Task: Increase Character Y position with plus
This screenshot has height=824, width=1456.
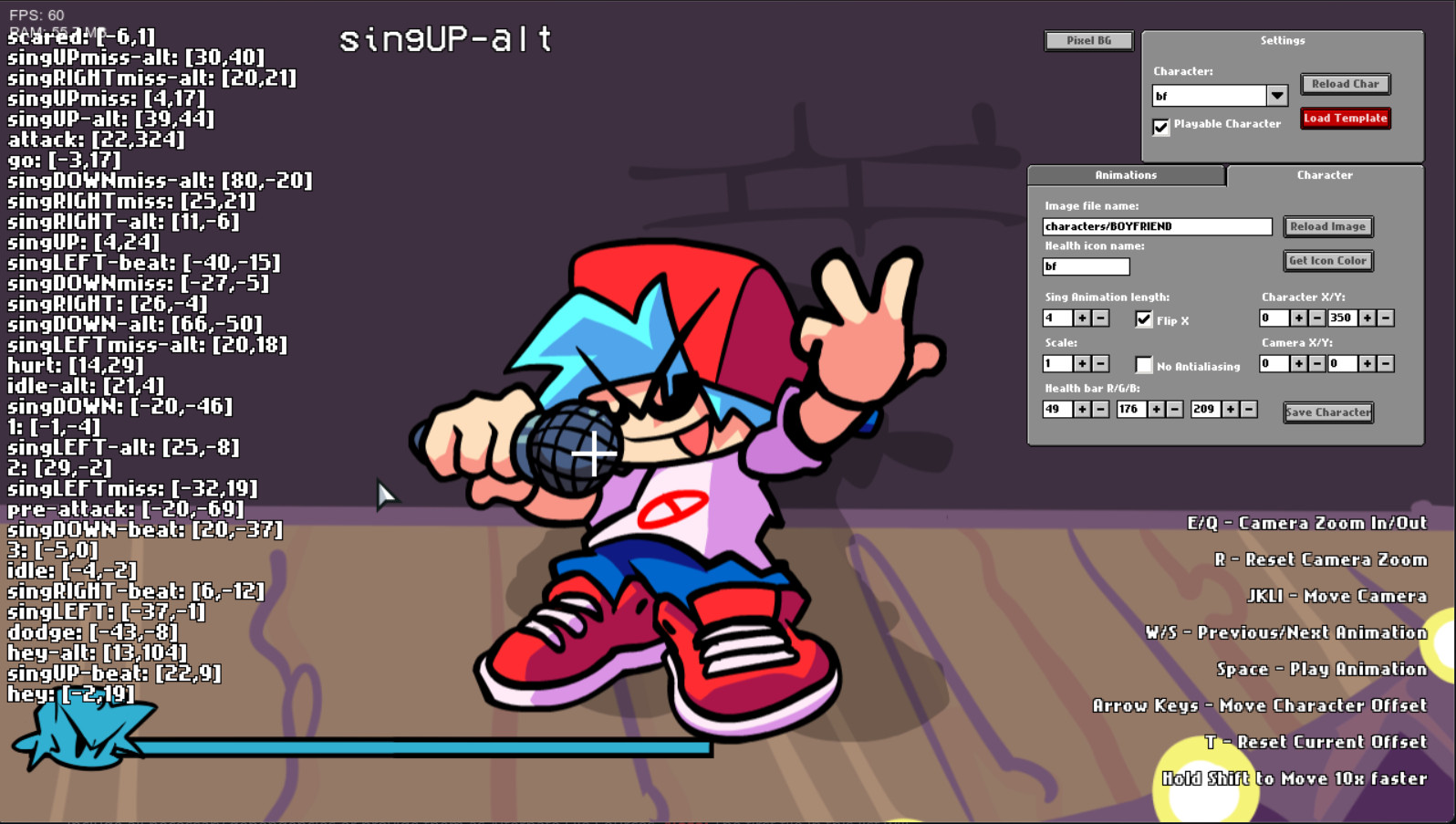Action: (1368, 318)
